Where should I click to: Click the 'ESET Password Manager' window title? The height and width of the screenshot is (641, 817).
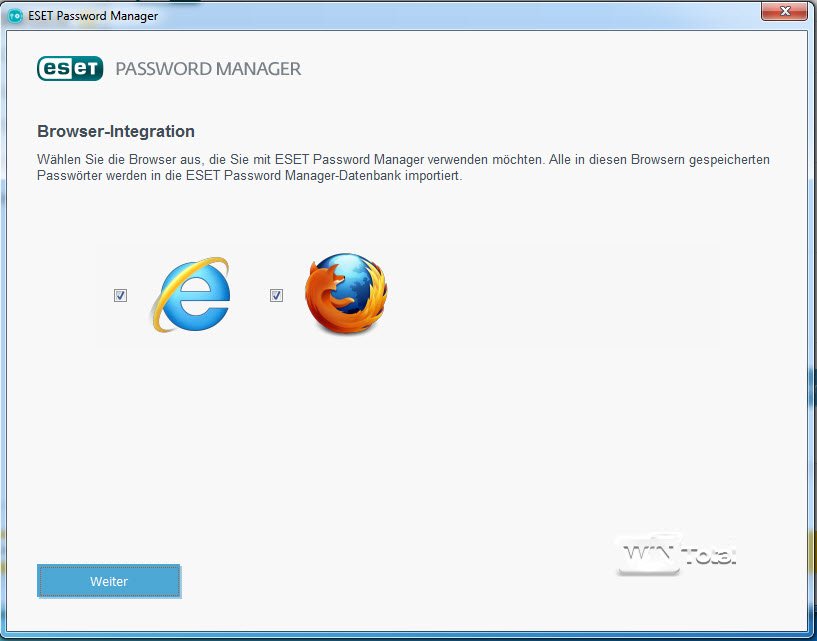coord(93,16)
